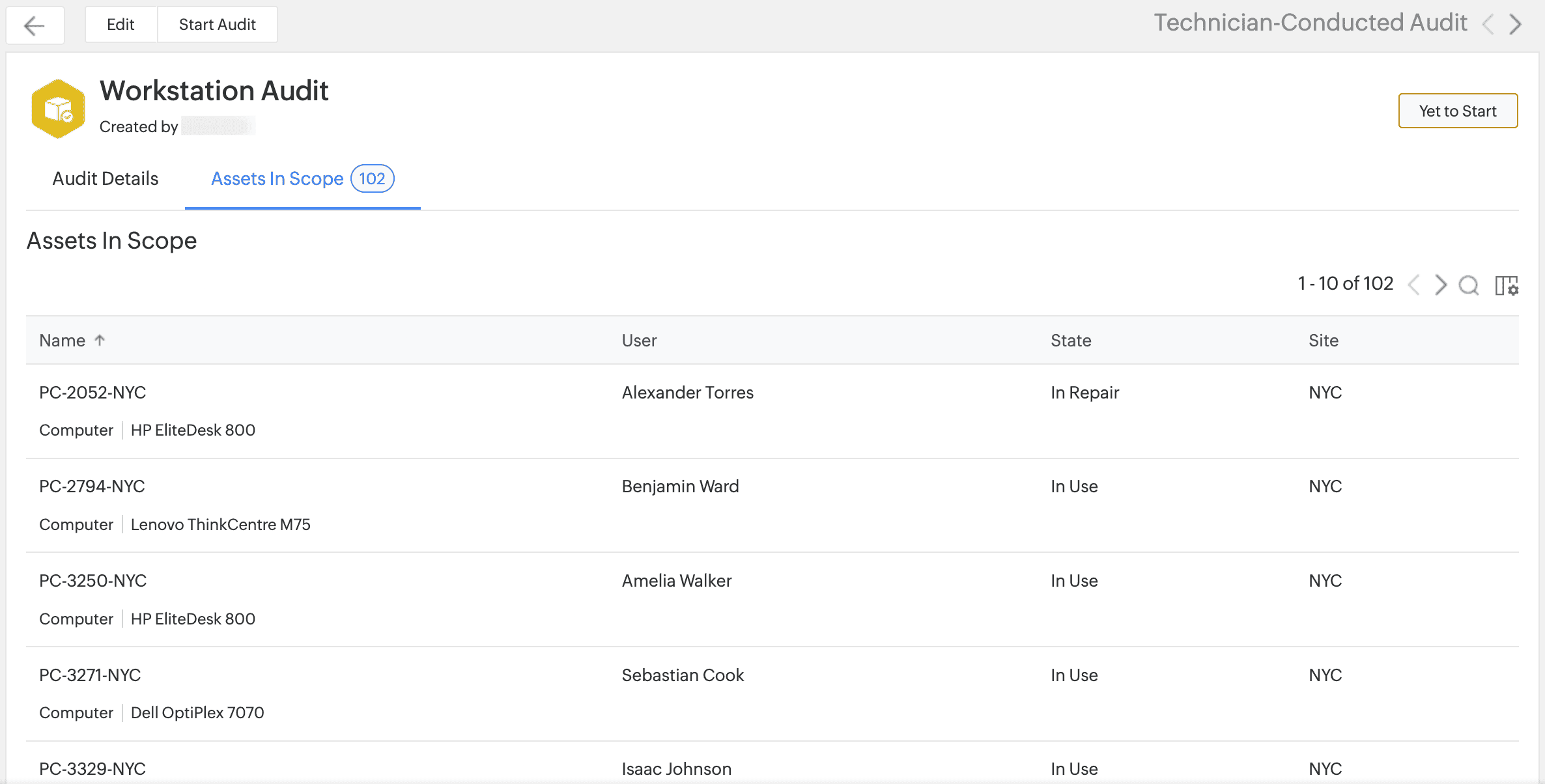
Task: Select the Assets In Scope tab
Action: pos(277,178)
